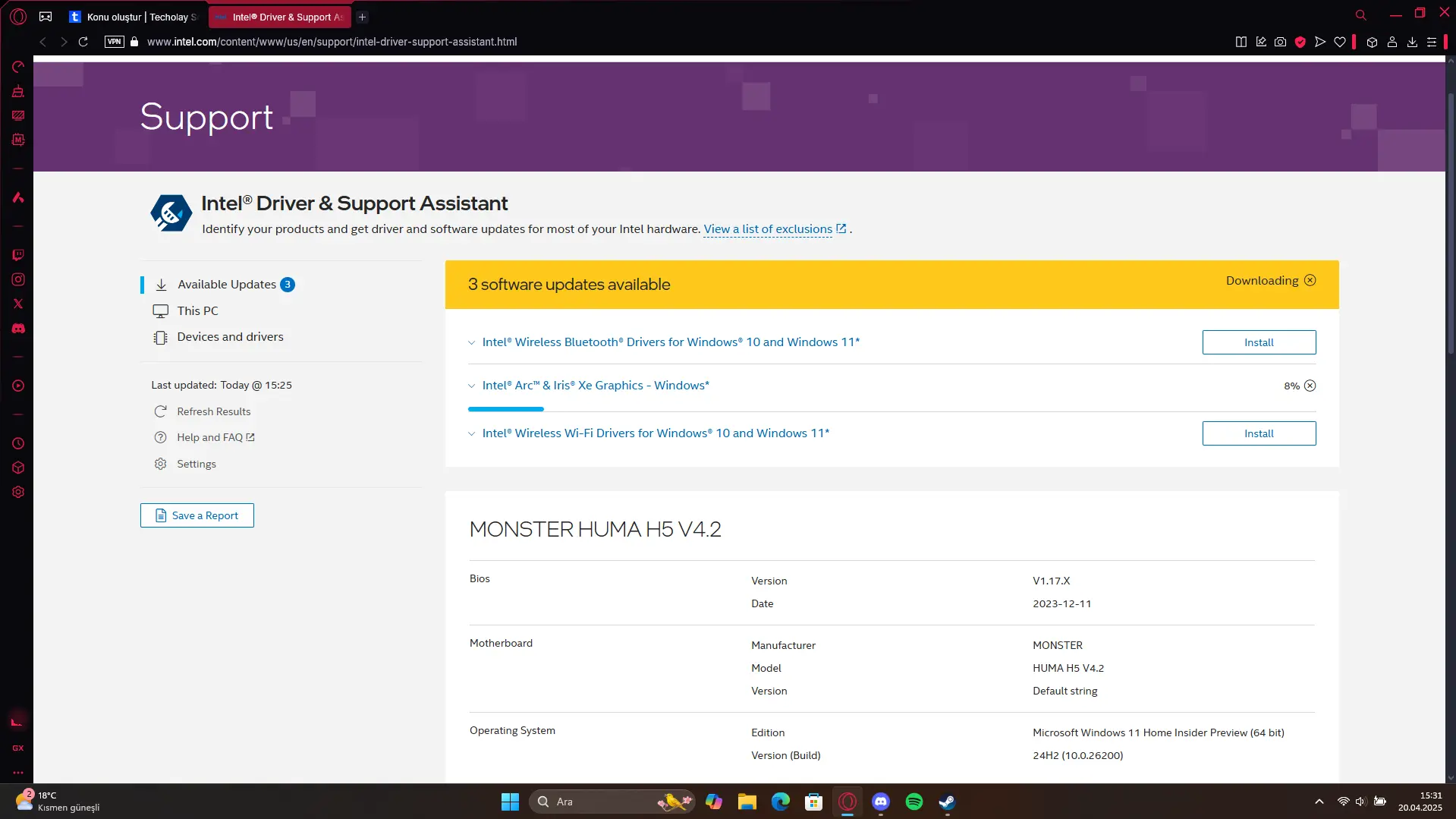This screenshot has width=1456, height=819.
Task: Expand Intel Arc & Iris Xe Graphics details
Action: click(x=471, y=386)
